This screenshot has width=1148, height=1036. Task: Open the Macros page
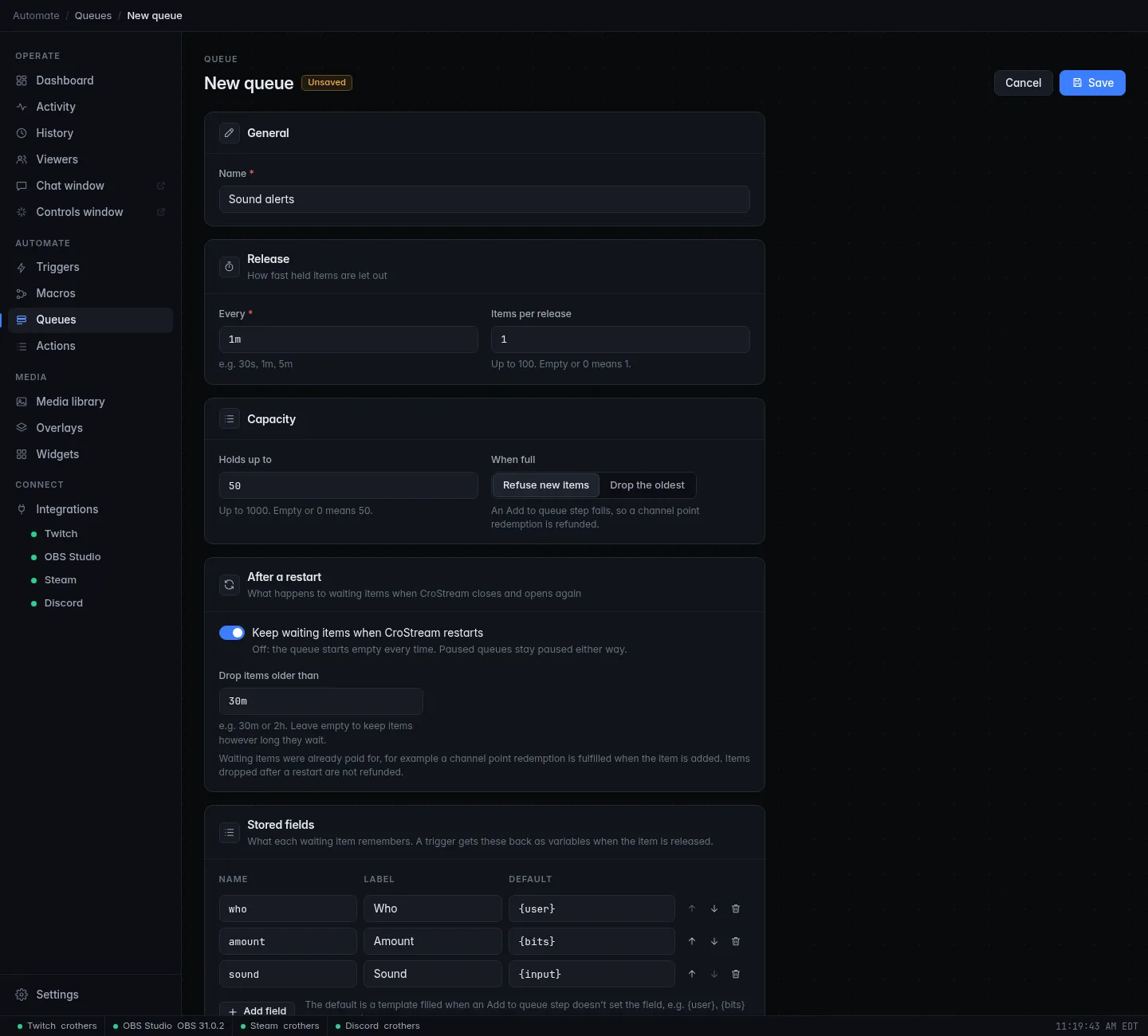coord(91,293)
